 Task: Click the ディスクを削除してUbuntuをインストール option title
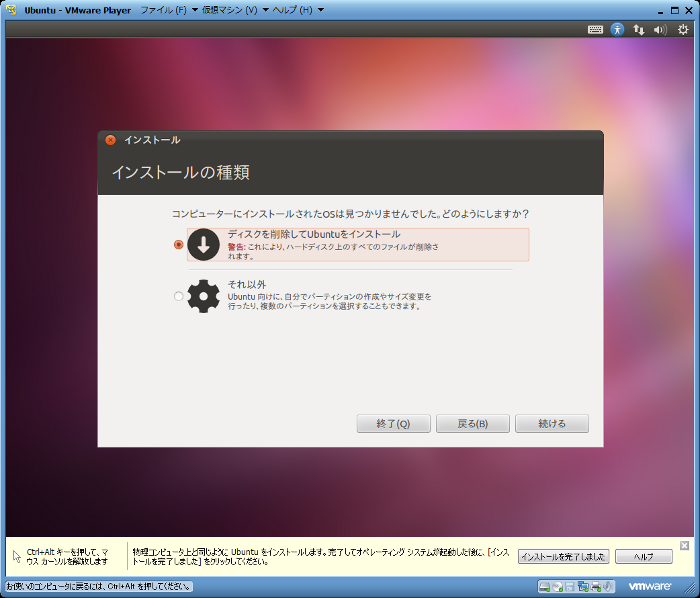[314, 234]
